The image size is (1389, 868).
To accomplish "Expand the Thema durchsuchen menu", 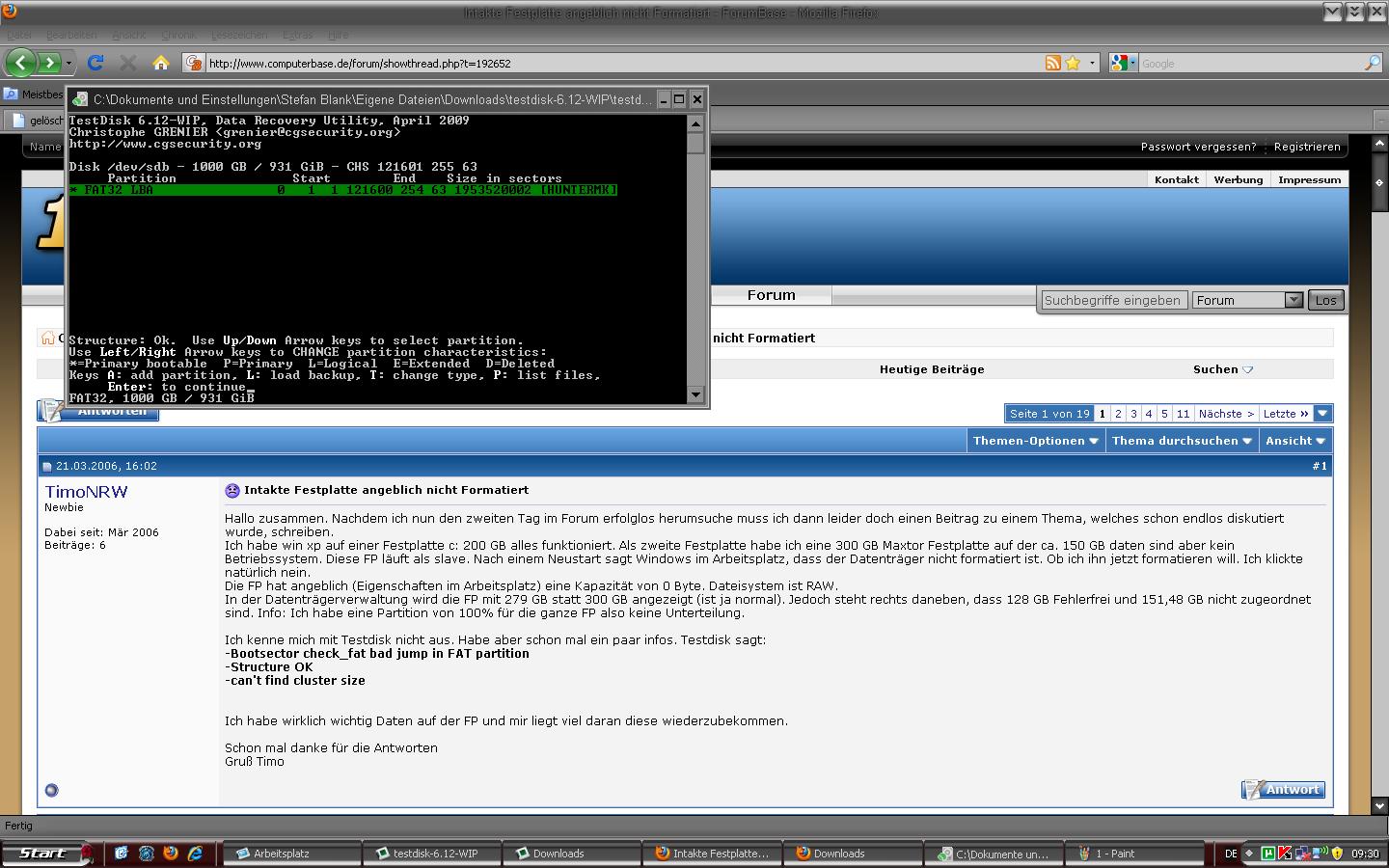I will pos(1182,441).
